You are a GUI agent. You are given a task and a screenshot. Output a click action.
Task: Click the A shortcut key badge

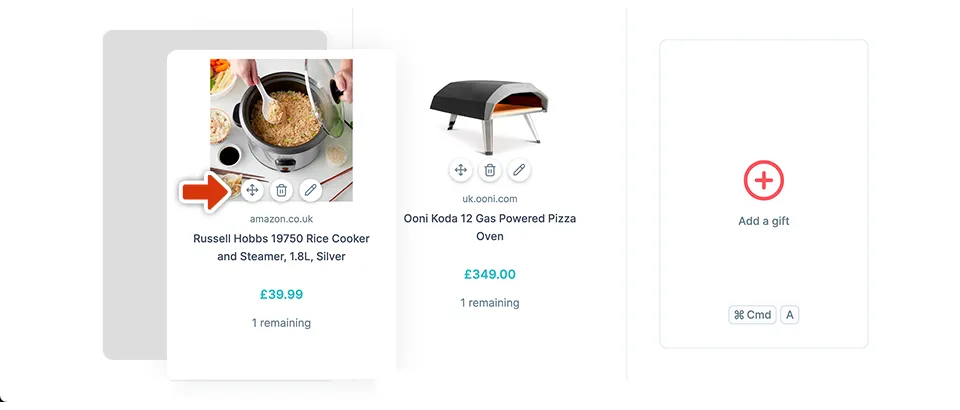point(790,315)
